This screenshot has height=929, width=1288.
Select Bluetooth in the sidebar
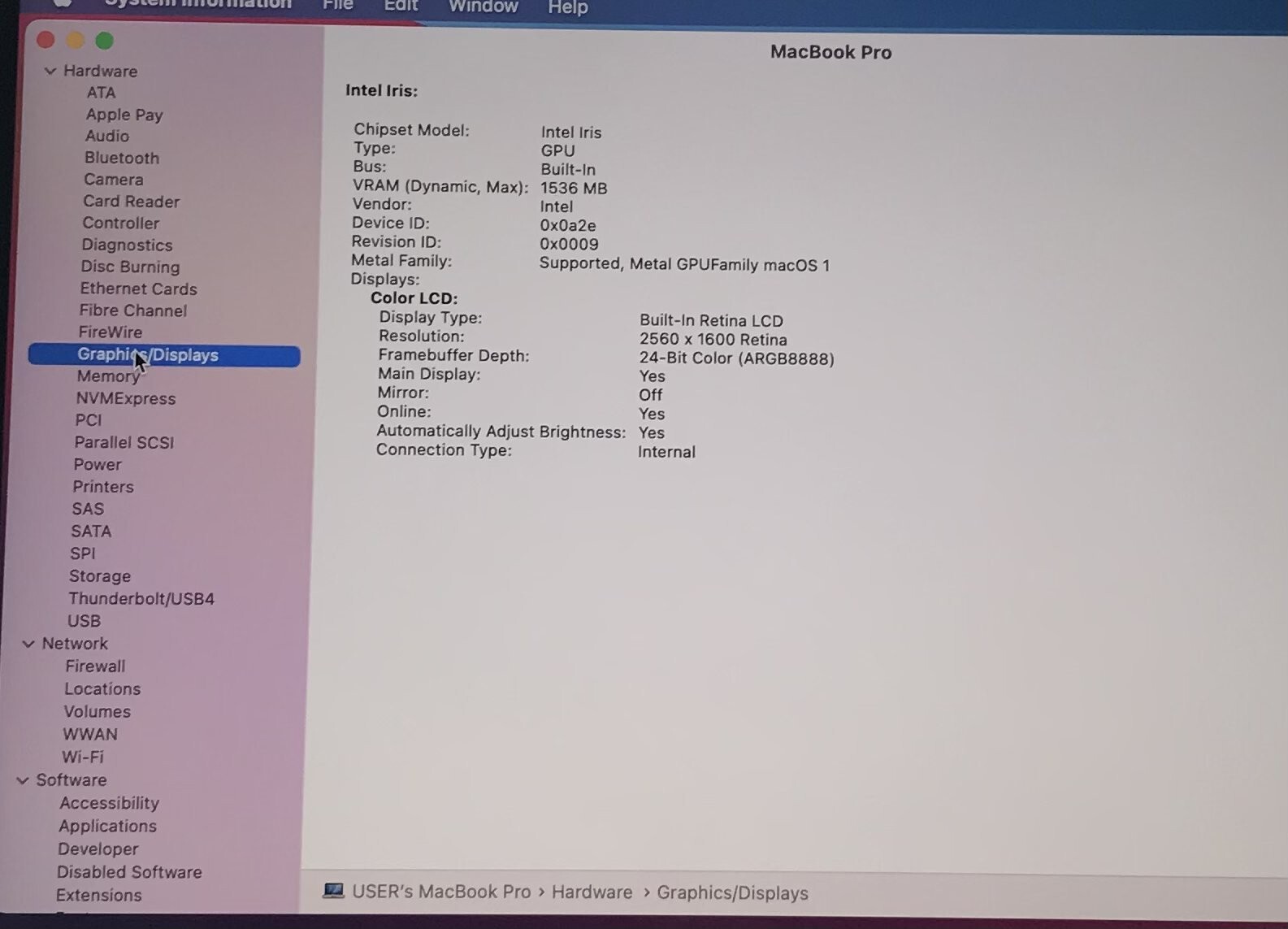[122, 158]
